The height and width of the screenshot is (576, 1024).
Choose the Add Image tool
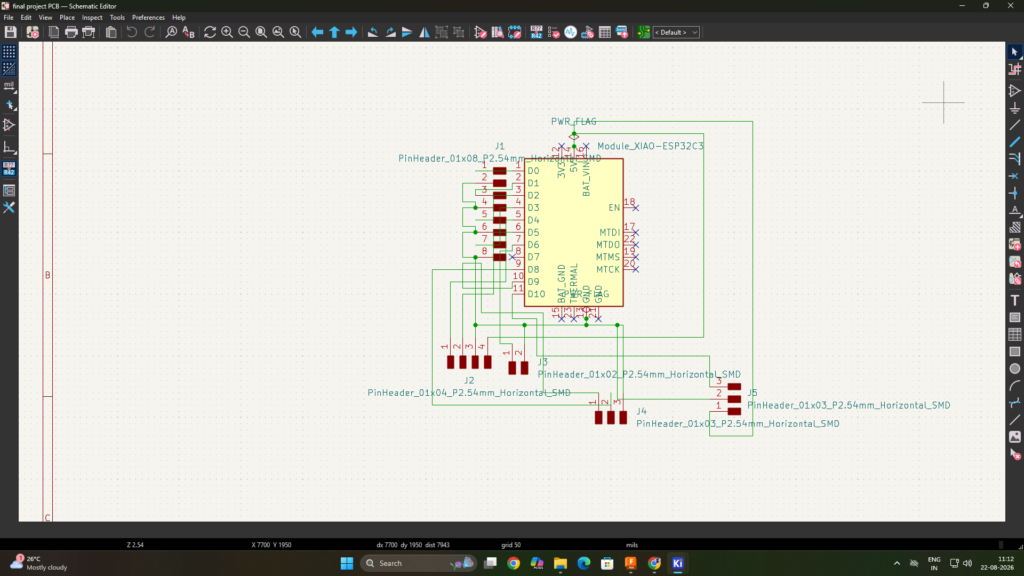(1014, 437)
